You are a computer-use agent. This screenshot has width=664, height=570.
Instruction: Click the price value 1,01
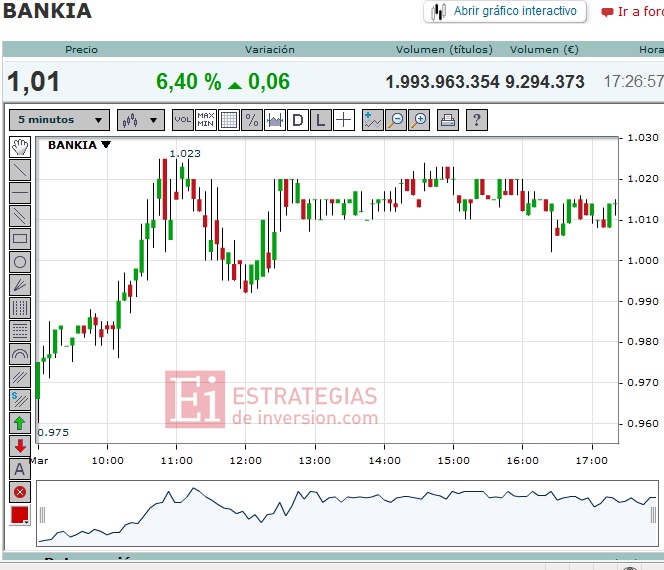(33, 81)
